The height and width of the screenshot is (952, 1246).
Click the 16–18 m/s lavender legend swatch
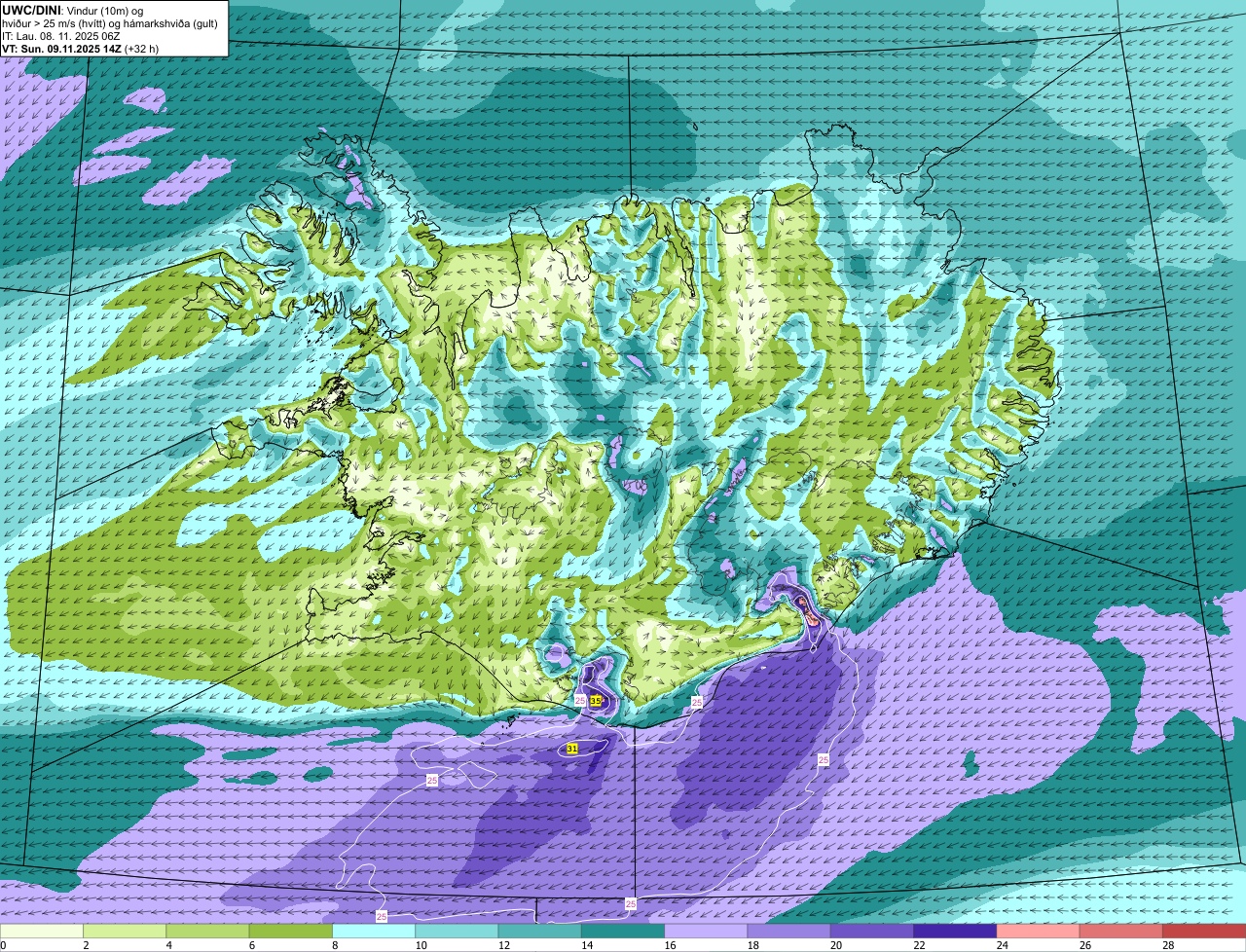[x=706, y=932]
